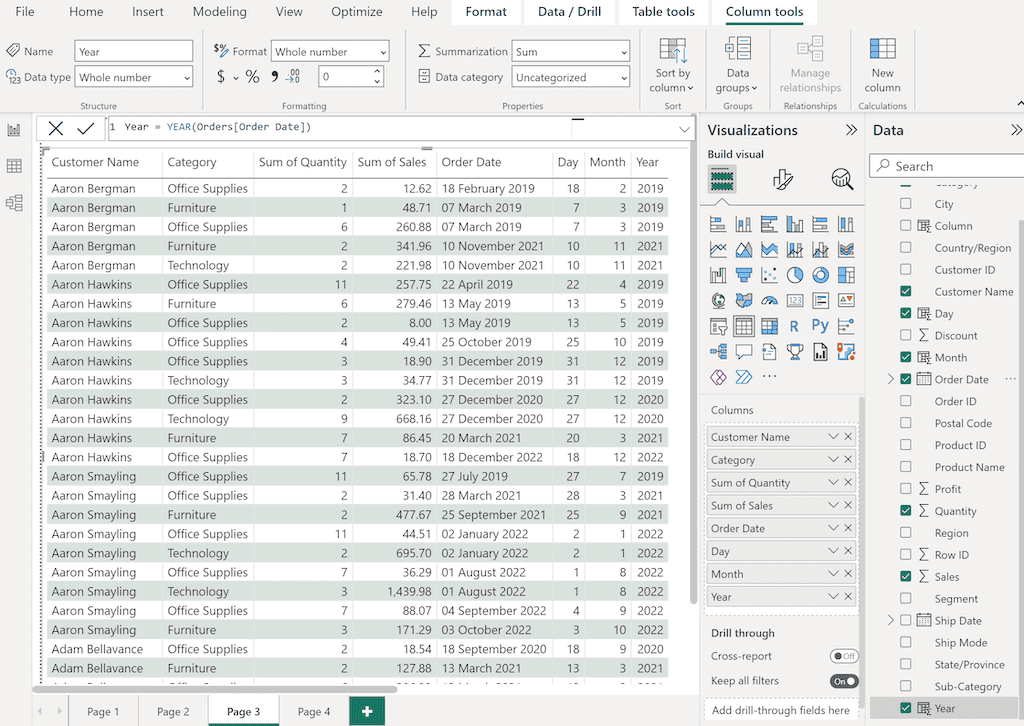Expand the Order Date hierarchy

coord(890,379)
